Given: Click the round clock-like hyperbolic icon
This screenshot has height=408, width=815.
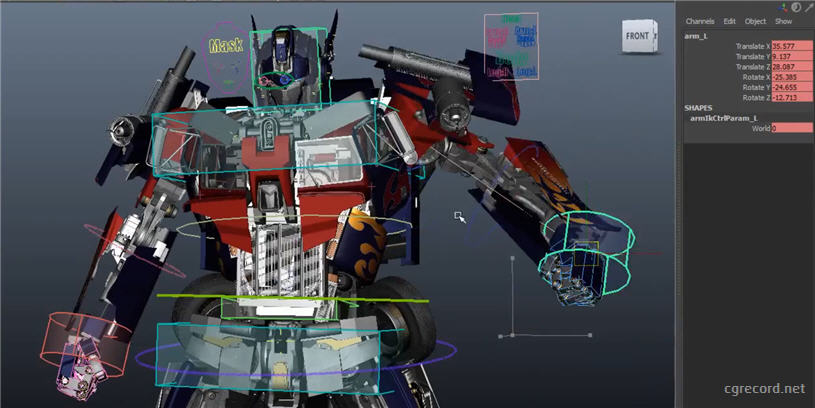Looking at the screenshot, I should point(796,7).
